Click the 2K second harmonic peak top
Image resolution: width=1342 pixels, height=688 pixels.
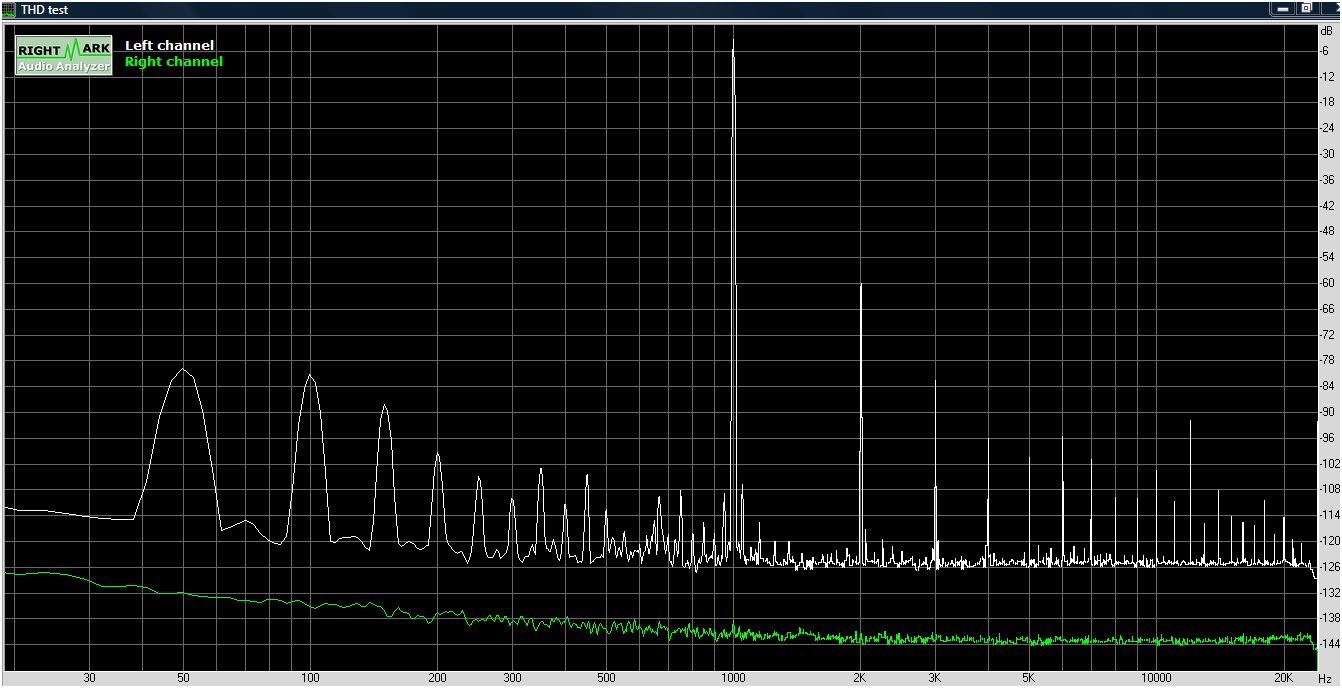[860, 286]
